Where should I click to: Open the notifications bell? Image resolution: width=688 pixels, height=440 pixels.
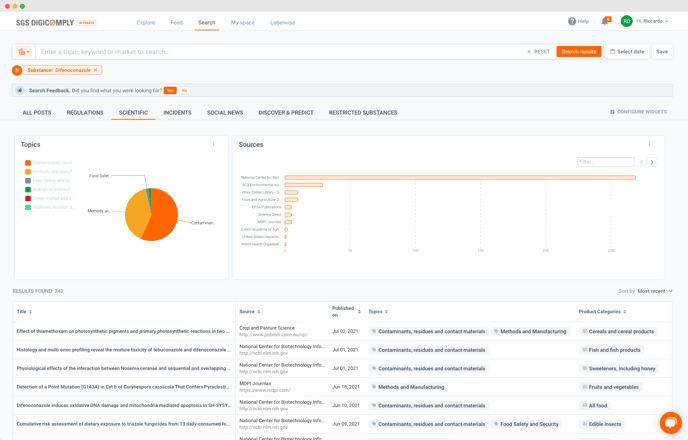tap(605, 21)
